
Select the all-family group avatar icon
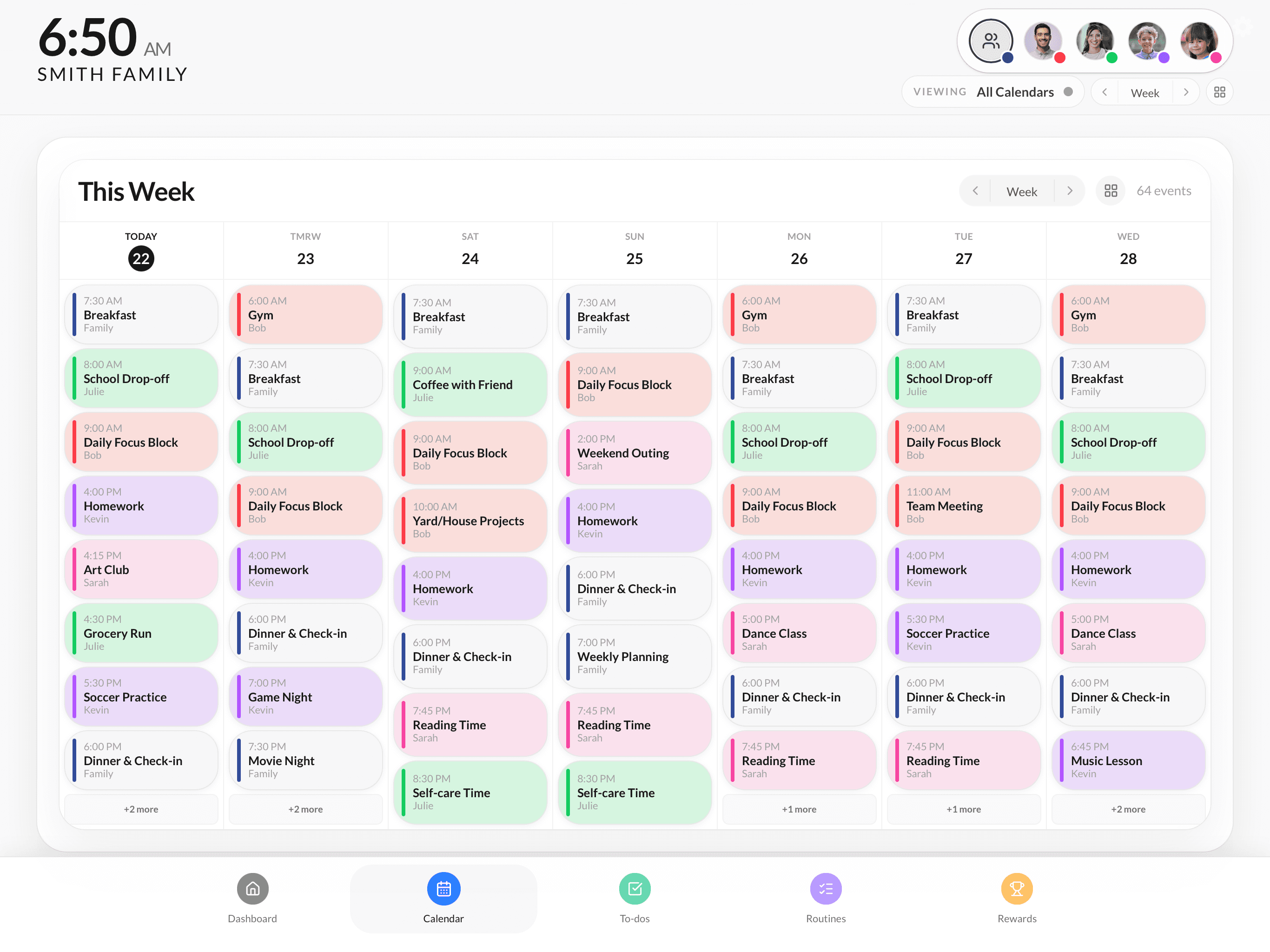(991, 41)
